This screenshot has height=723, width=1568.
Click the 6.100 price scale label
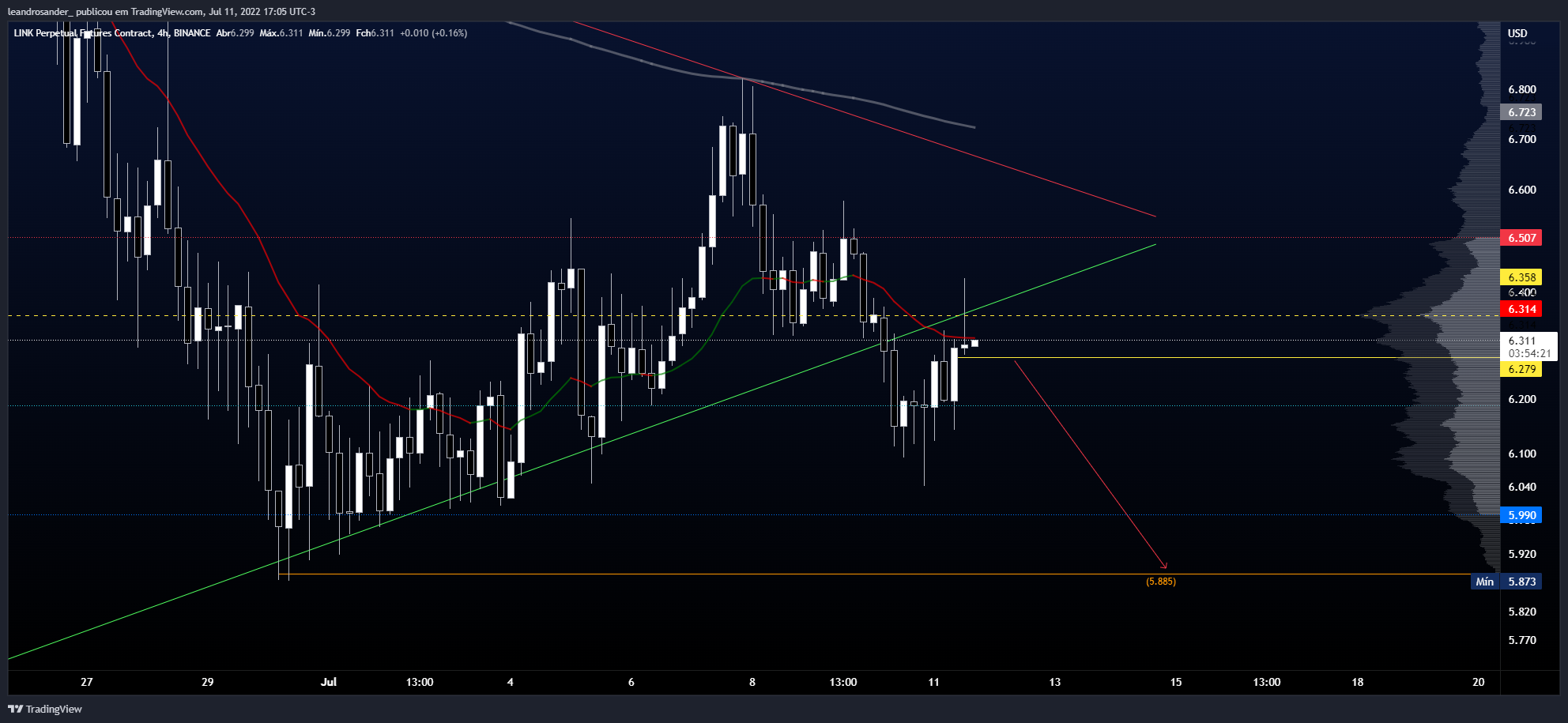coord(1522,454)
